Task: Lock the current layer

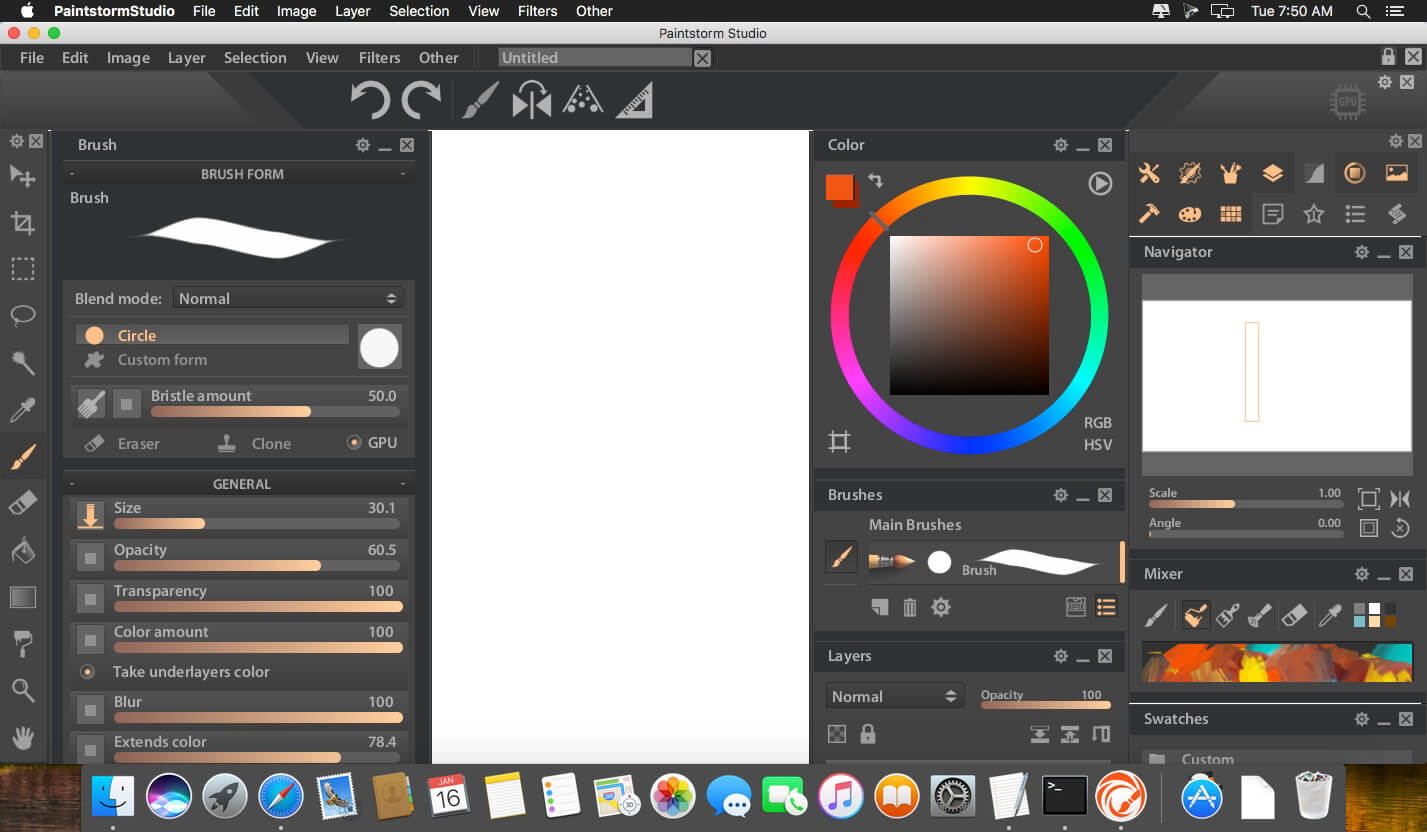Action: point(866,733)
